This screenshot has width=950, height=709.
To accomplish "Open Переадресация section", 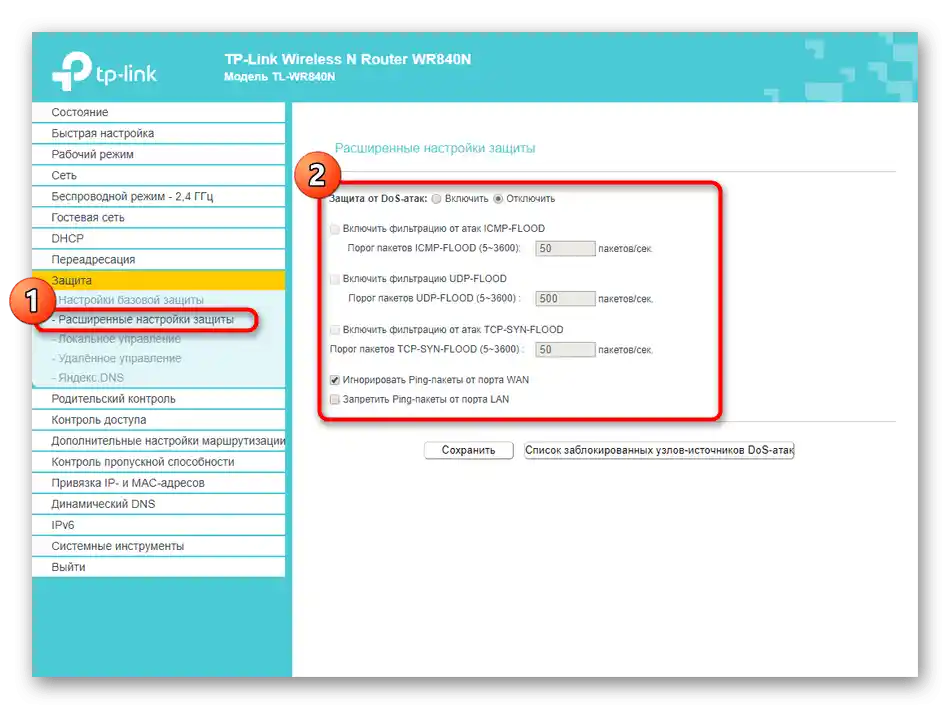I will pos(158,259).
